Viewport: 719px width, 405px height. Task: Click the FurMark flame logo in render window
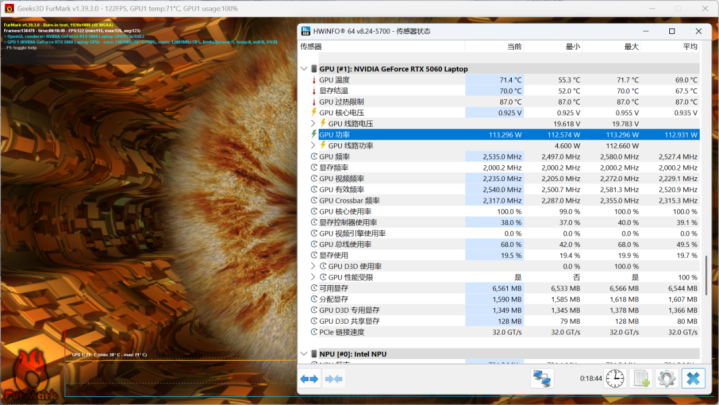click(31, 376)
